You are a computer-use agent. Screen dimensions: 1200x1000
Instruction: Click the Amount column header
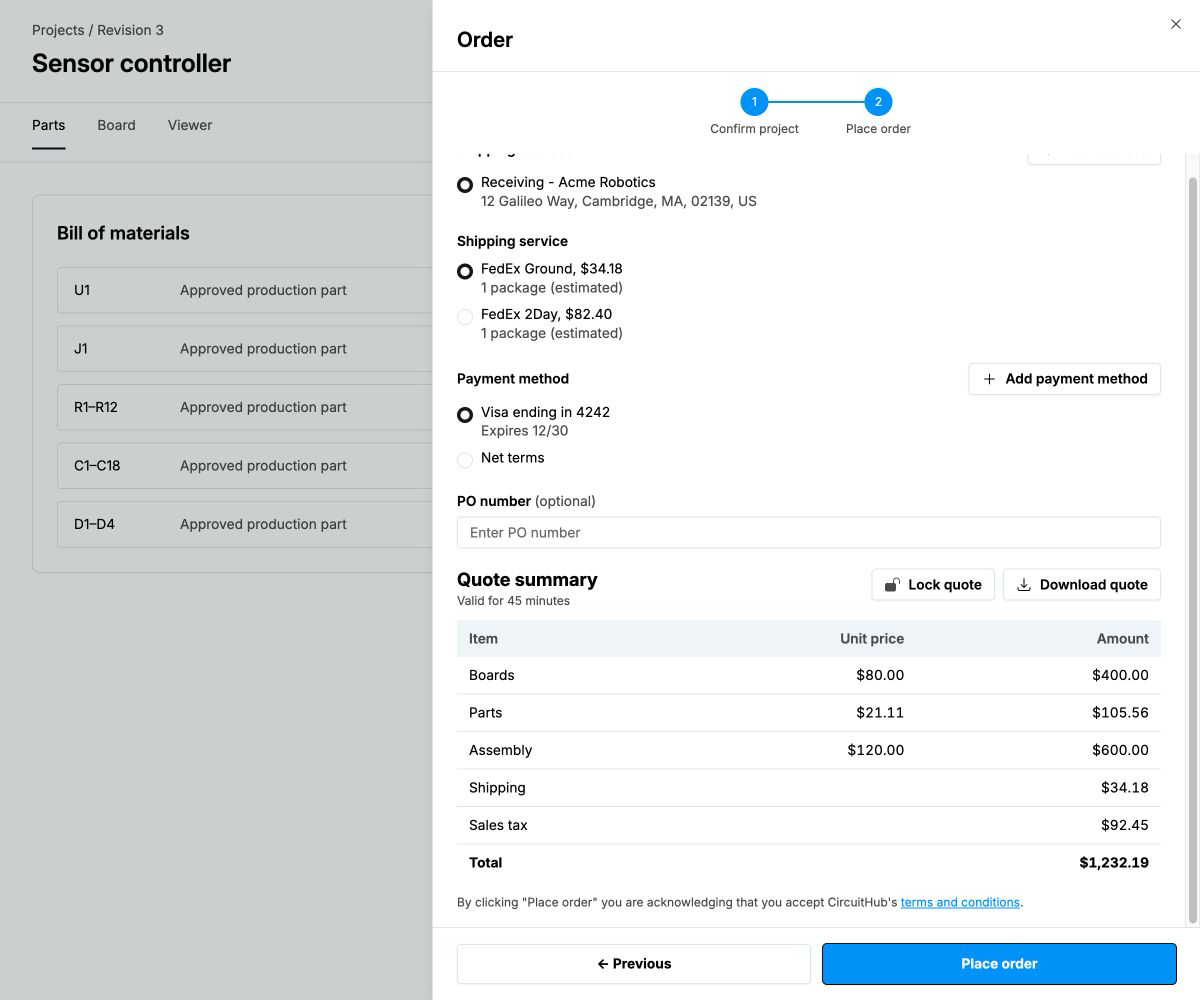1122,638
